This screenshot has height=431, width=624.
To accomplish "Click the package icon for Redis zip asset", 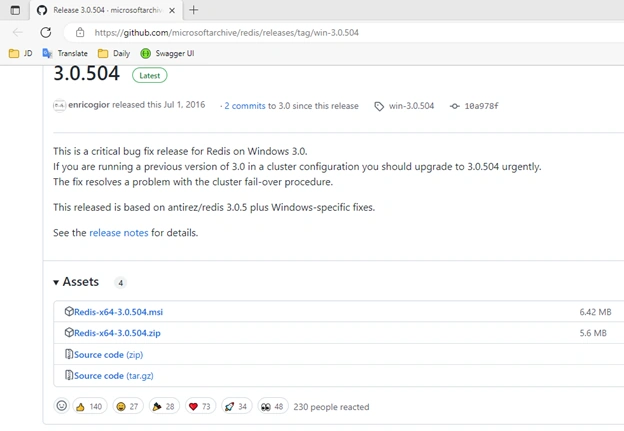I will coord(69,332).
